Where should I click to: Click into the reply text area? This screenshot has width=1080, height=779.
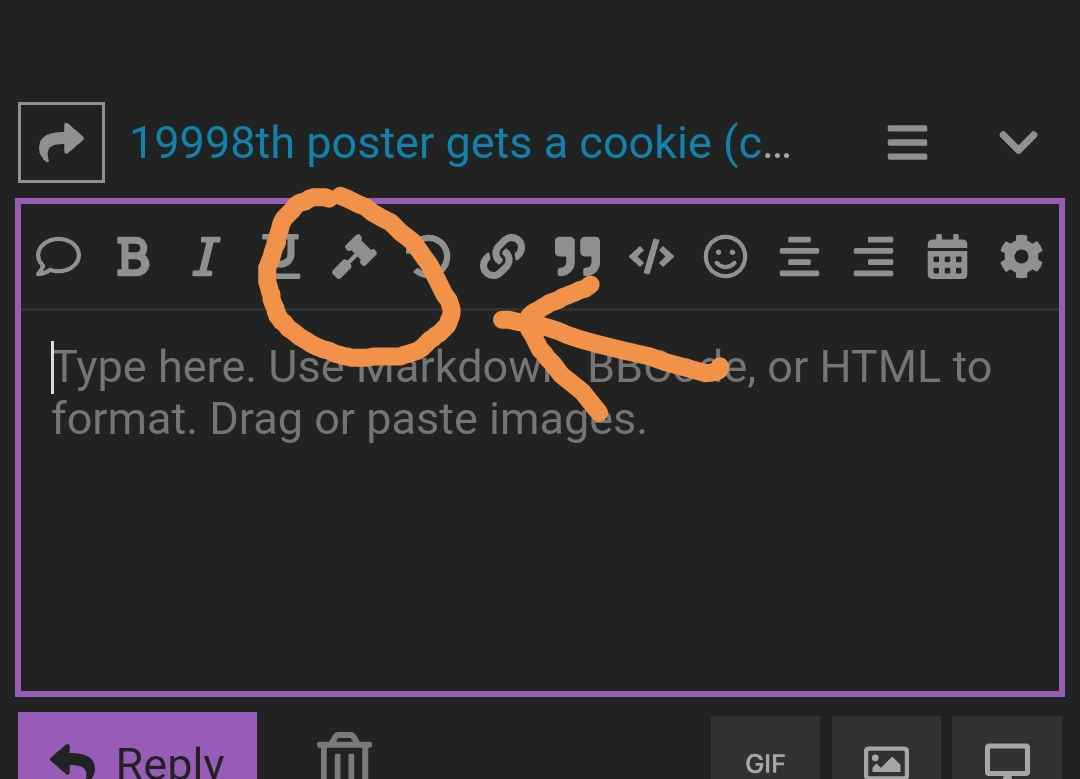[x=540, y=500]
